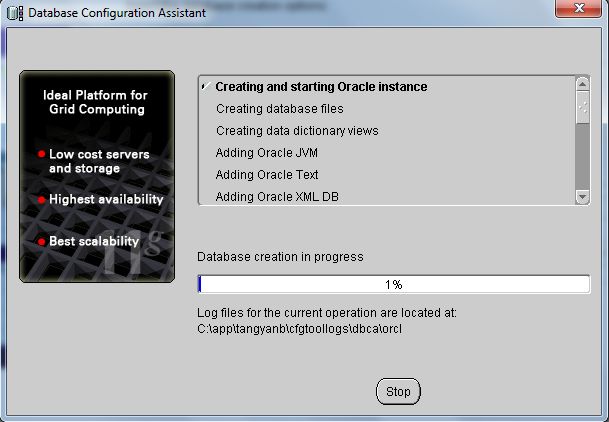Select 'Adding Oracle Text' step

click(x=267, y=175)
